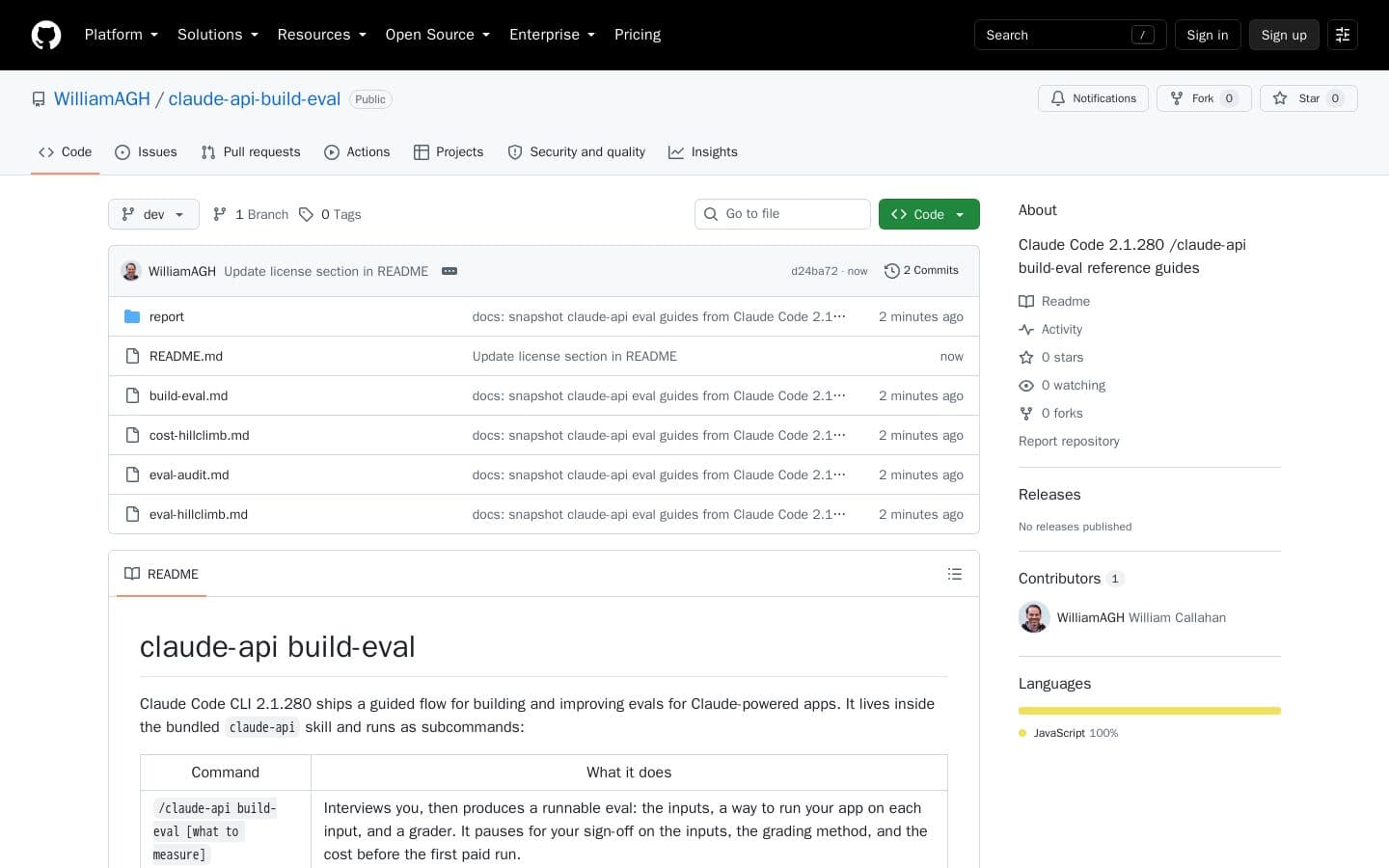Open claude-api-build-eval repository link

(x=255, y=99)
